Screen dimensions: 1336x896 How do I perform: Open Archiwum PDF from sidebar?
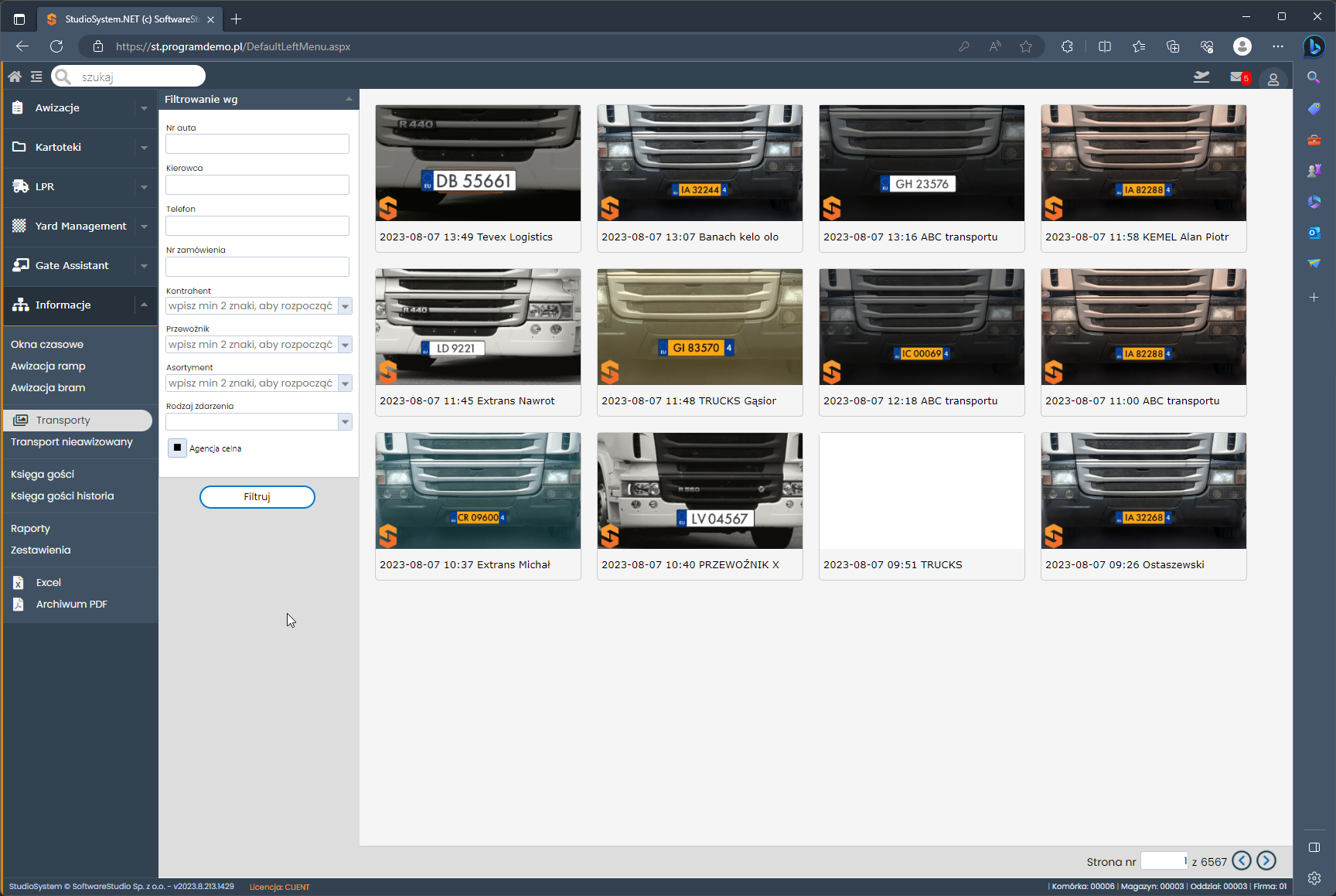71,605
